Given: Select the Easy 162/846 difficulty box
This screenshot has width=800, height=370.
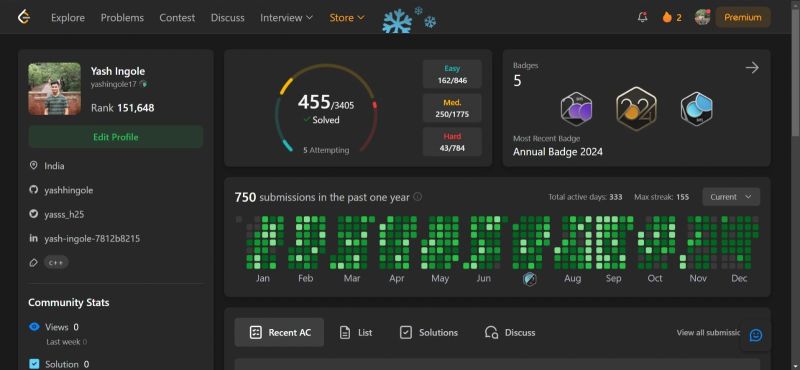Looking at the screenshot, I should click(x=452, y=74).
